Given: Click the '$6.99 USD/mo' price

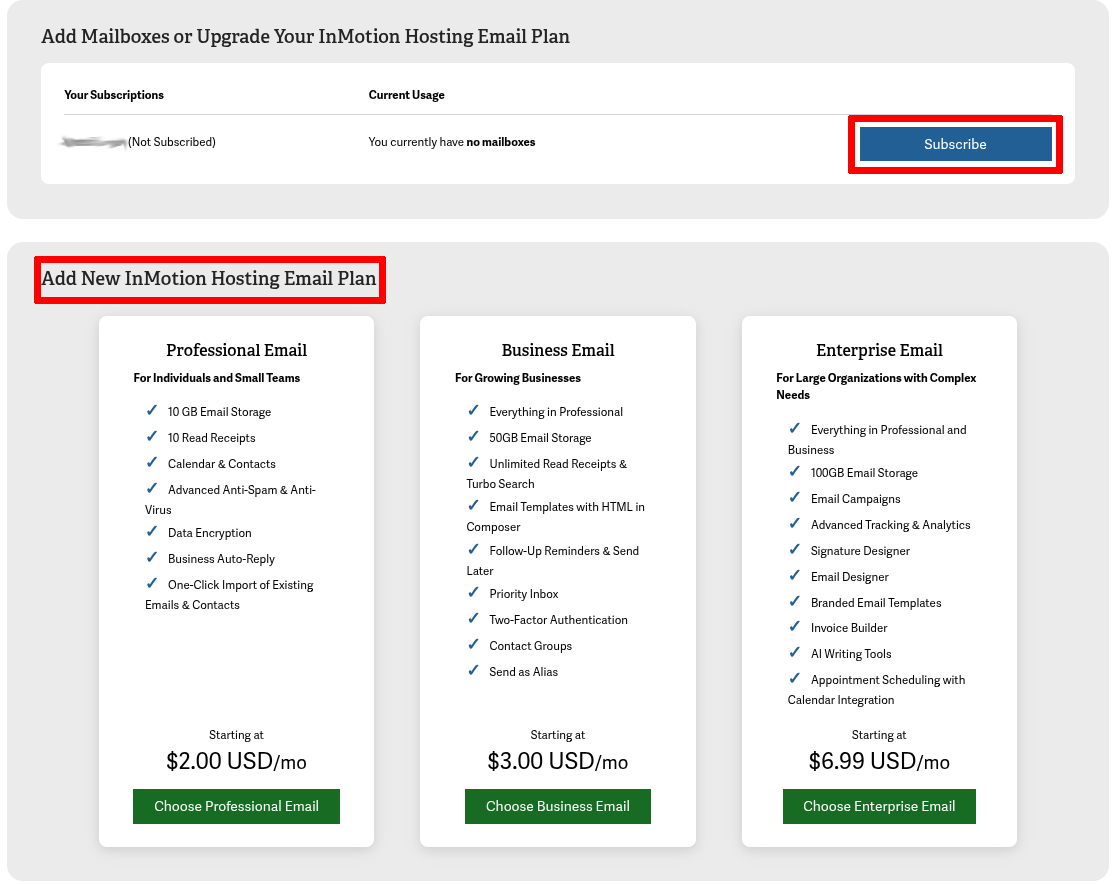Looking at the screenshot, I should [x=879, y=761].
